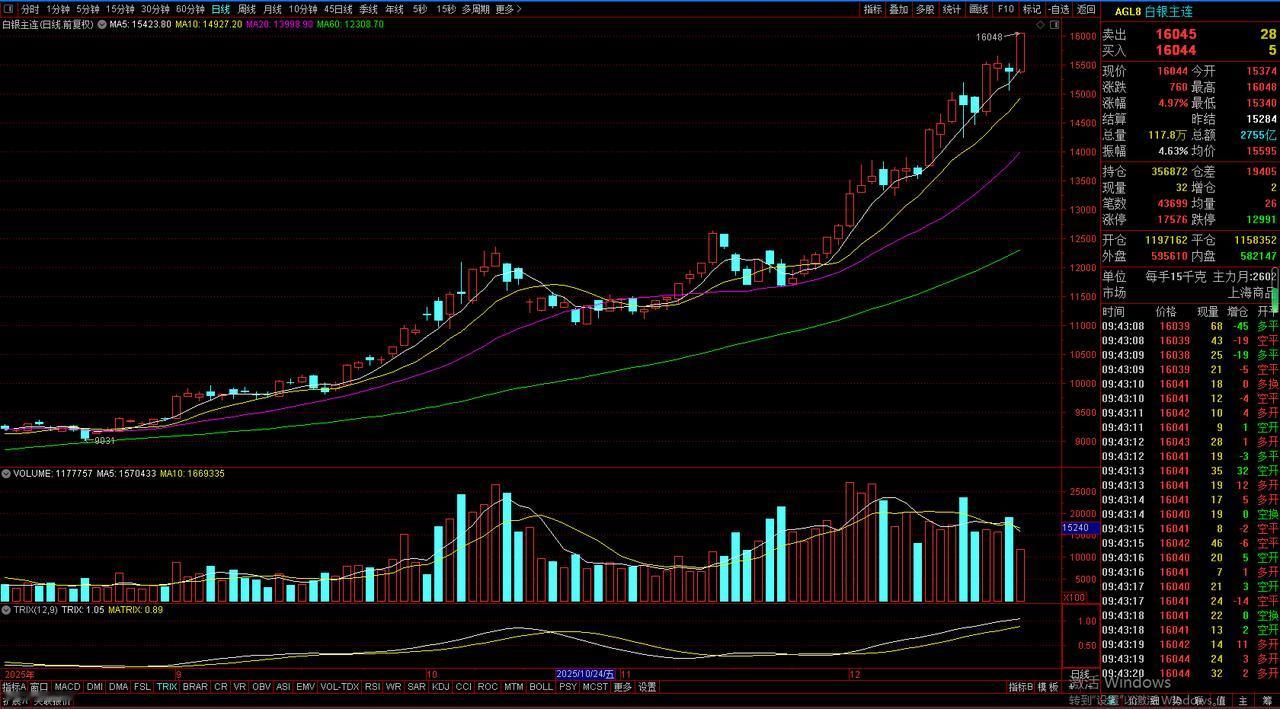Click the 卖出 price 16045
The height and width of the screenshot is (709, 1280).
(1176, 34)
